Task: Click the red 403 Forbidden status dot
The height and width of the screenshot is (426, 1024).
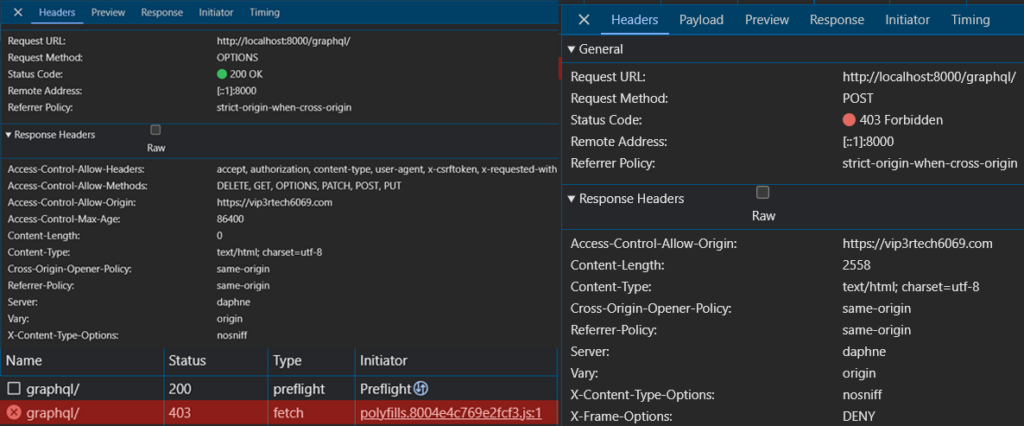Action: point(849,120)
